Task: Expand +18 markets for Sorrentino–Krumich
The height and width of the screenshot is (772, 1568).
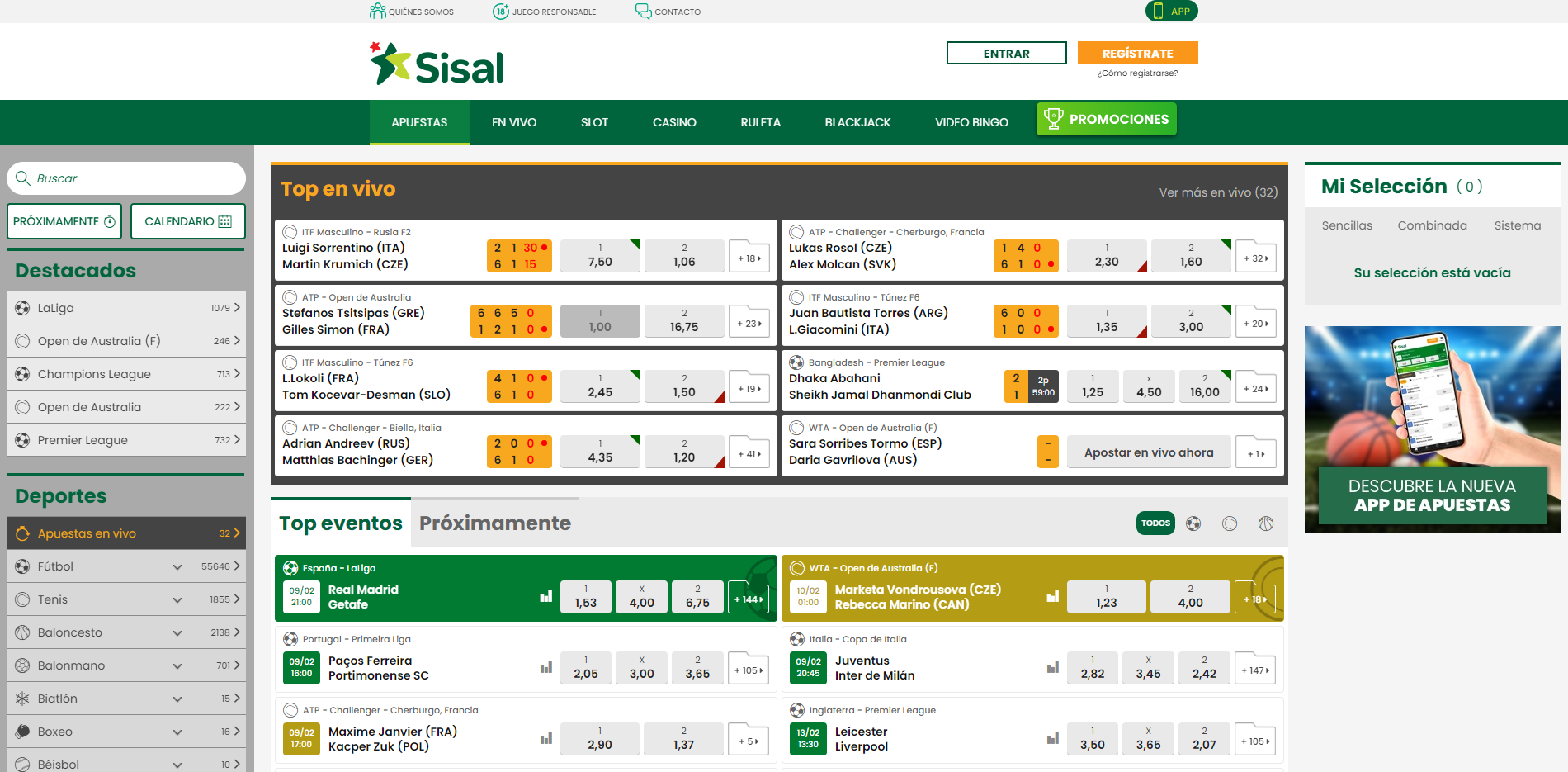Action: coord(749,256)
